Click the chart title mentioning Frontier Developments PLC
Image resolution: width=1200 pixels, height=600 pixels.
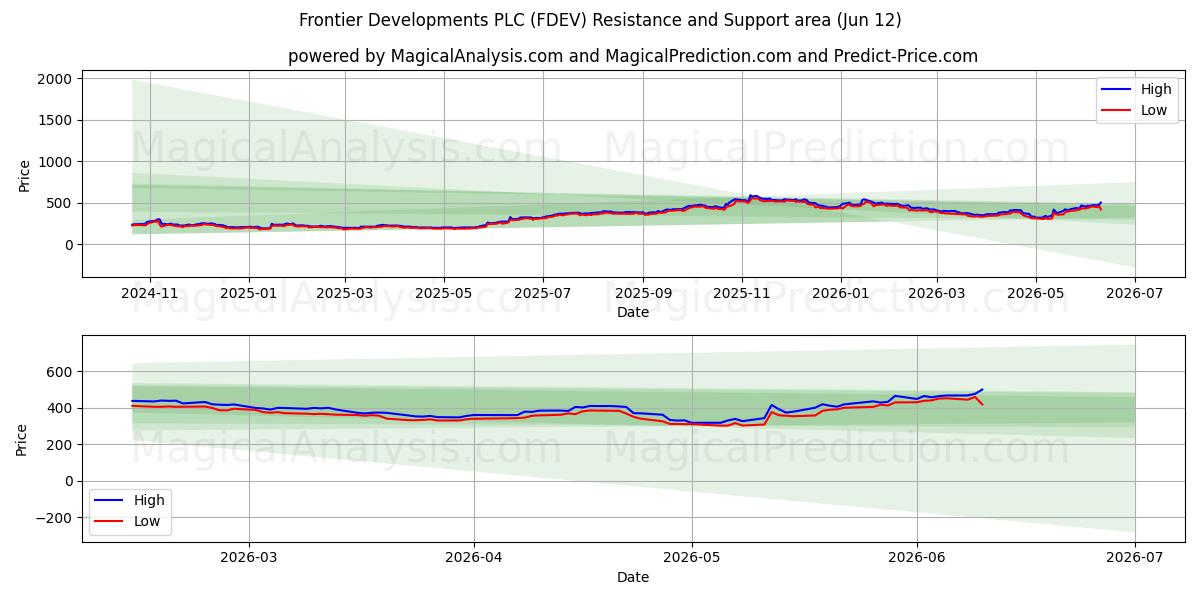tap(600, 20)
